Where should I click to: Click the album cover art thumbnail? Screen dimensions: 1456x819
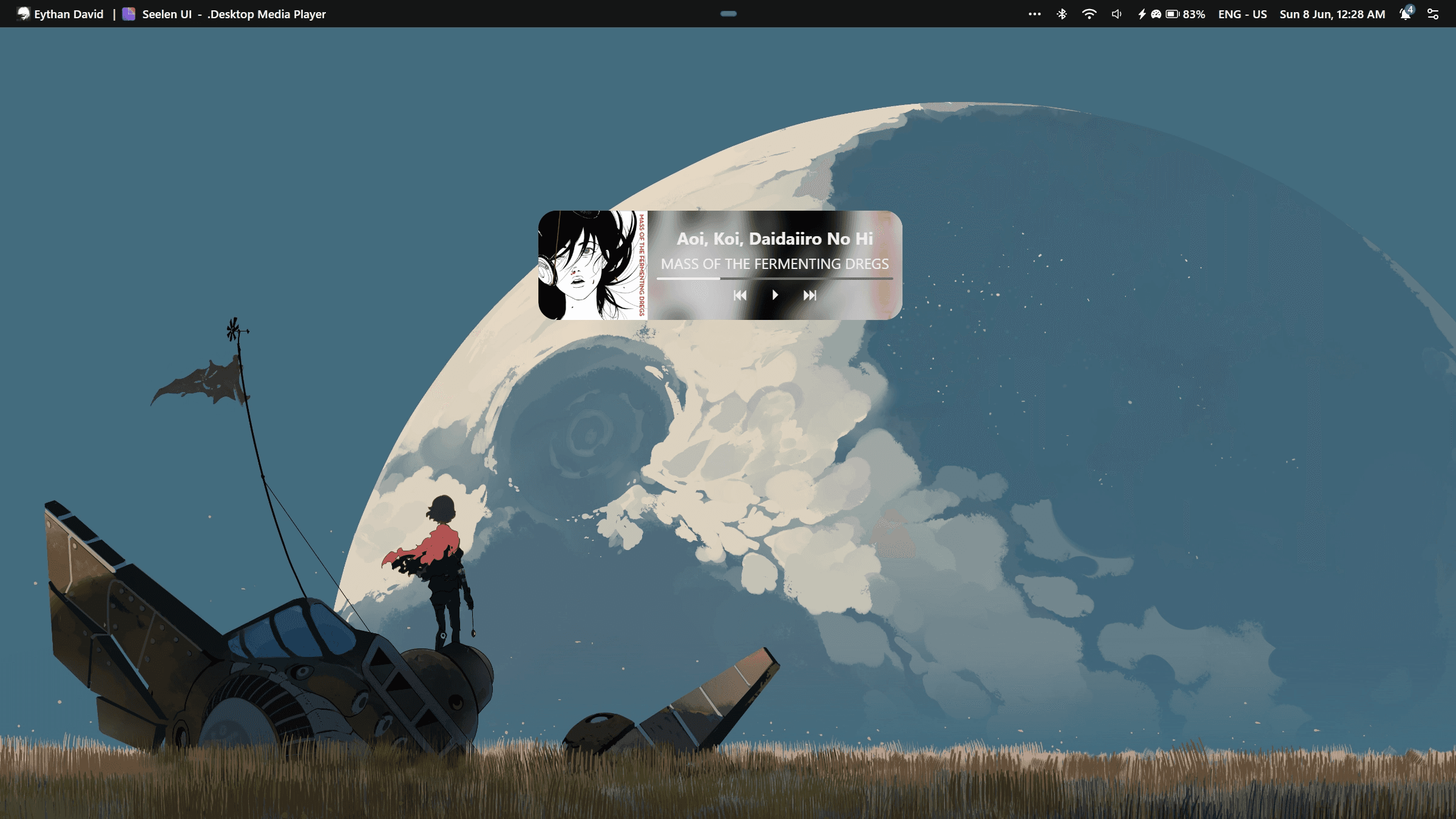point(593,265)
